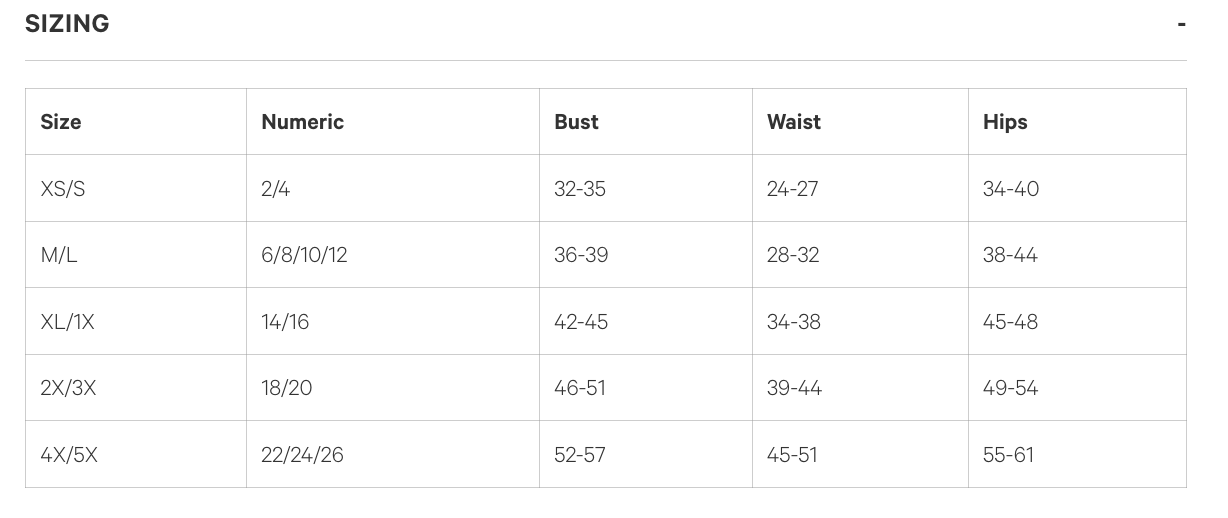Select the XL/1X size cell

[x=67, y=322]
